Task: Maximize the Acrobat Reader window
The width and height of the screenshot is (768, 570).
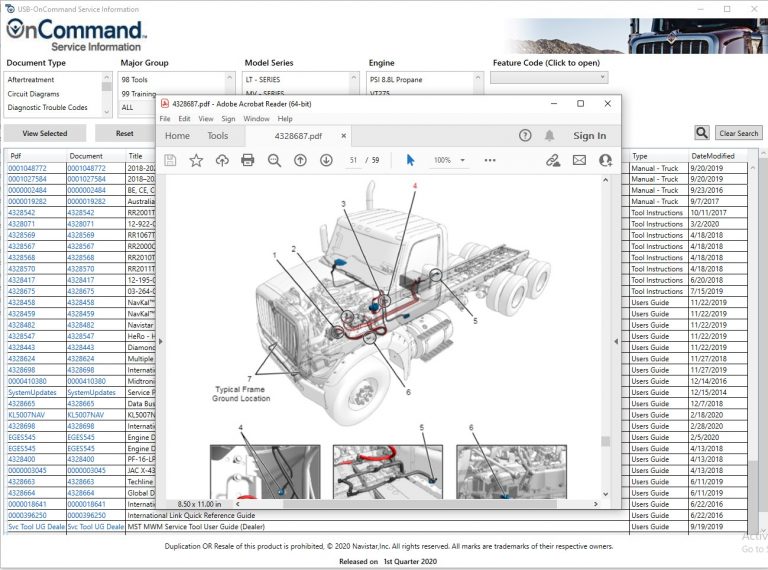Action: coord(580,104)
